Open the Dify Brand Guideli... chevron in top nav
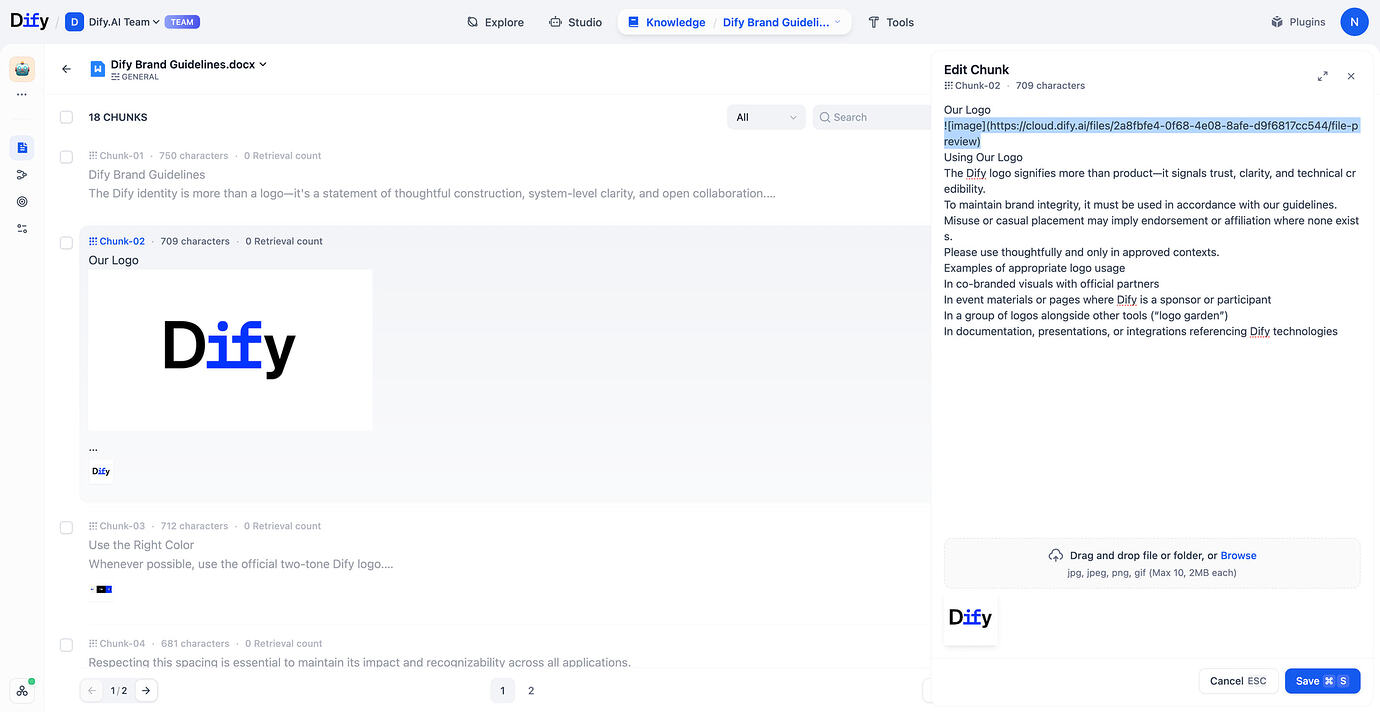Image resolution: width=1380 pixels, height=712 pixels. coord(838,21)
